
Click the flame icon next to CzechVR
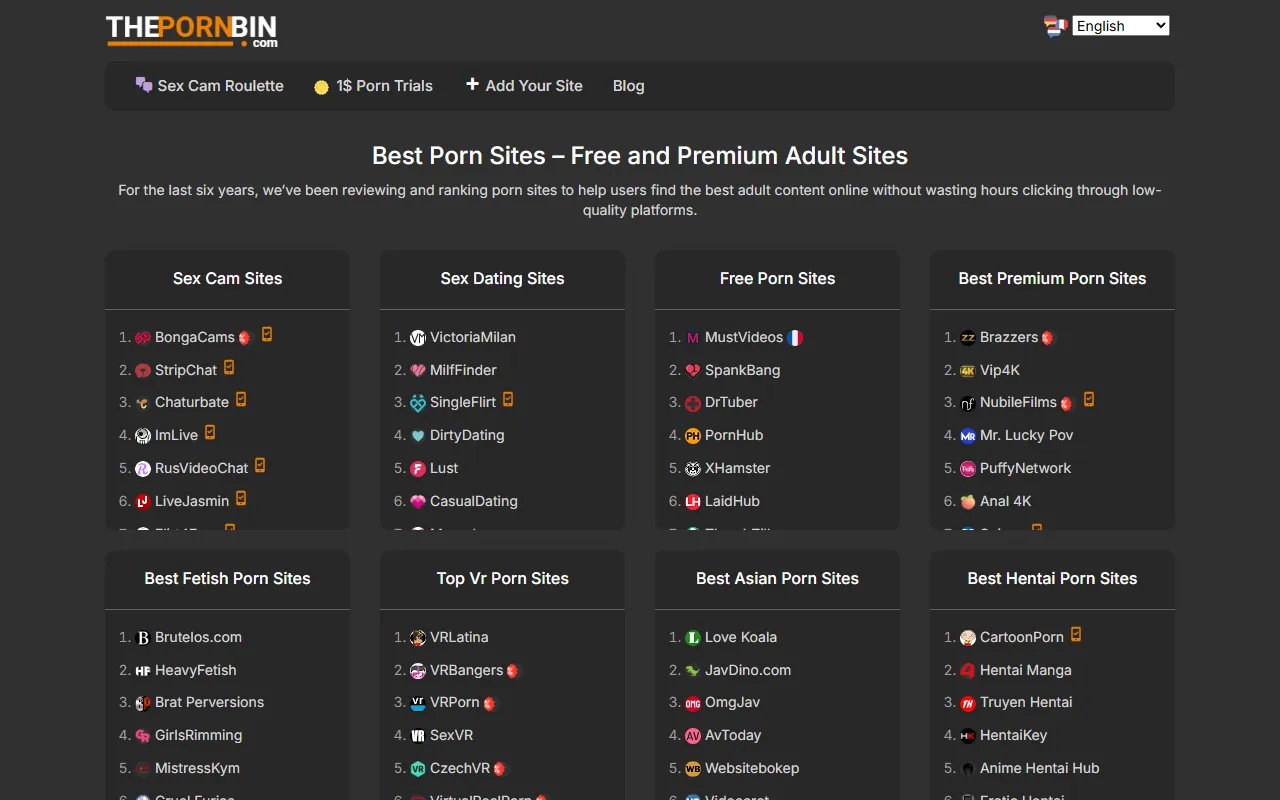(500, 769)
